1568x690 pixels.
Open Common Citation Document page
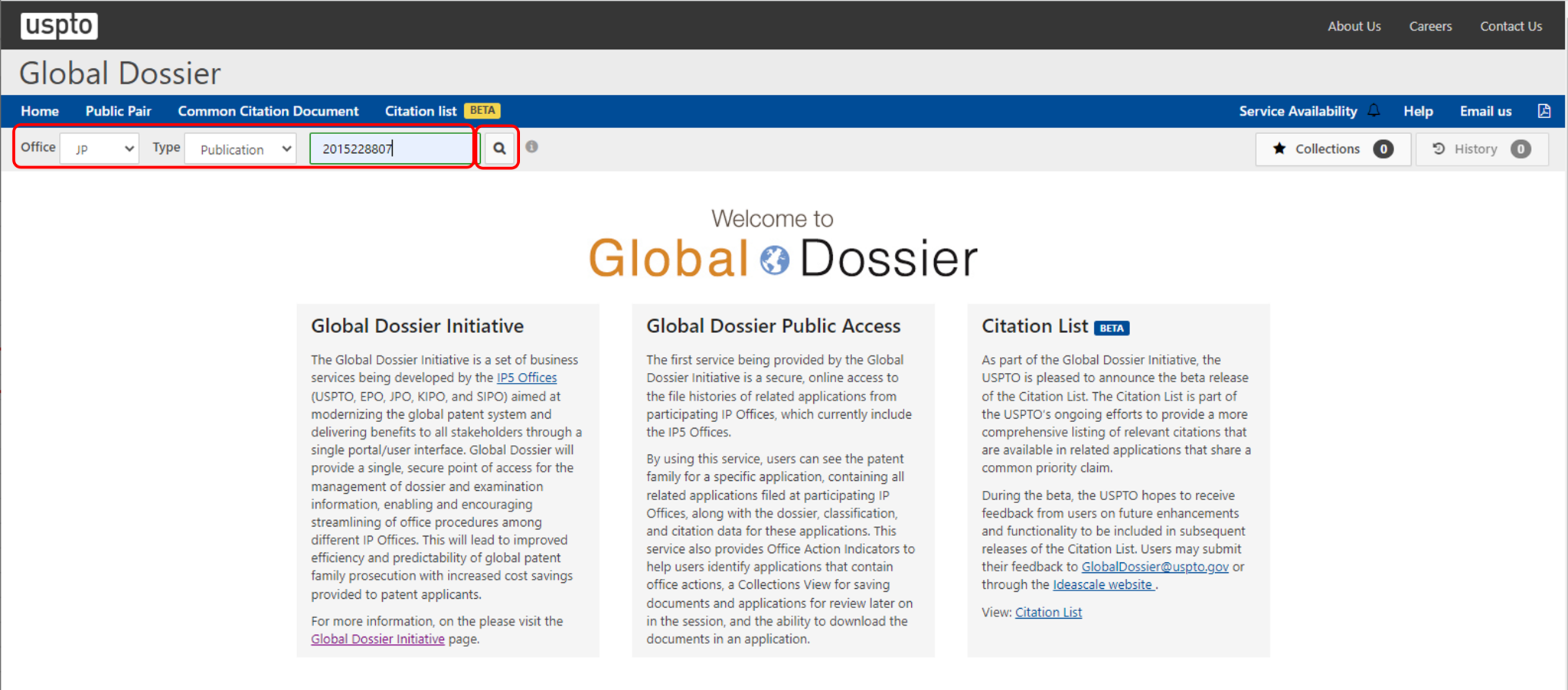(x=268, y=111)
